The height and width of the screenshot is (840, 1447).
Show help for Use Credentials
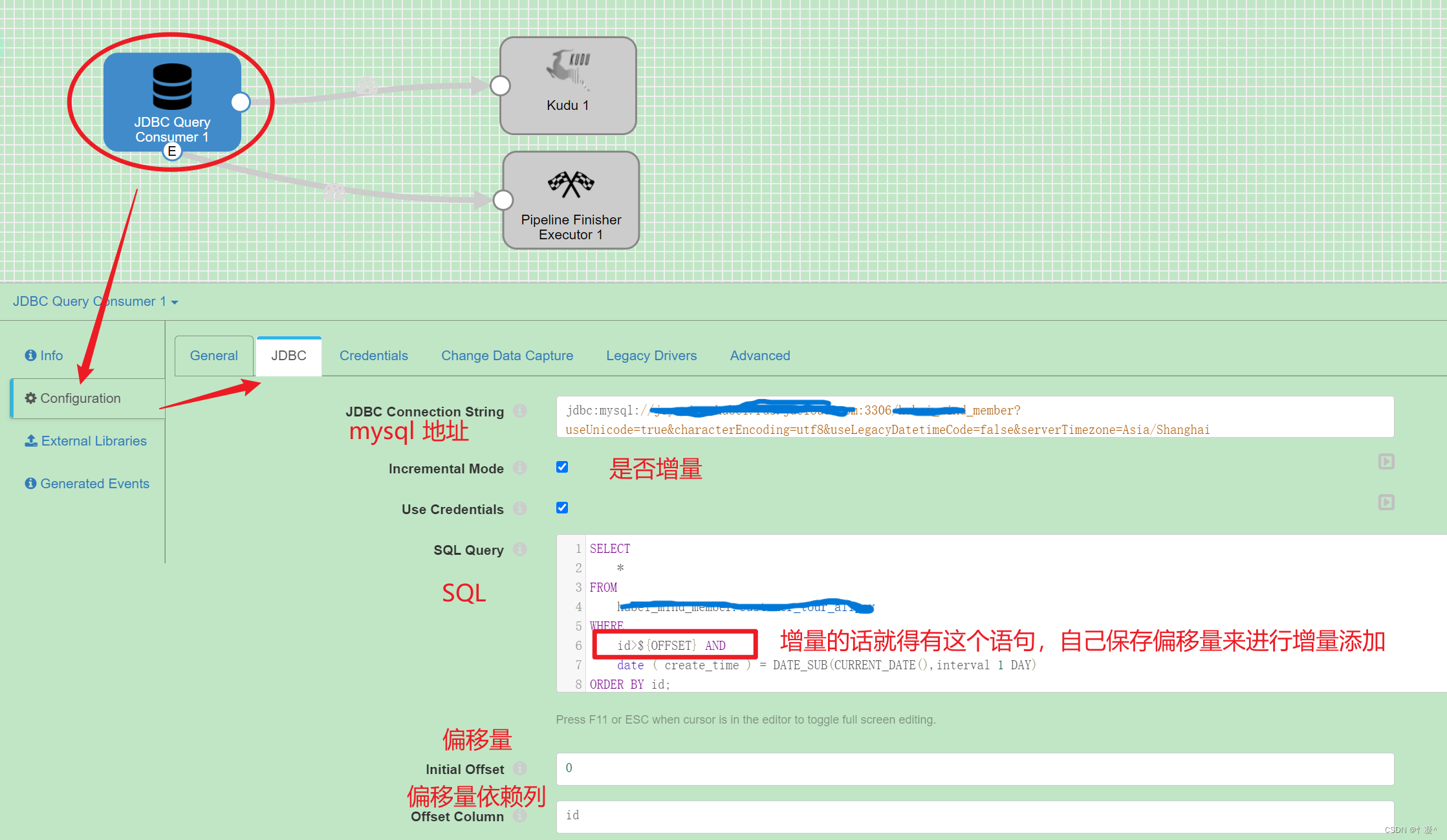click(x=520, y=509)
